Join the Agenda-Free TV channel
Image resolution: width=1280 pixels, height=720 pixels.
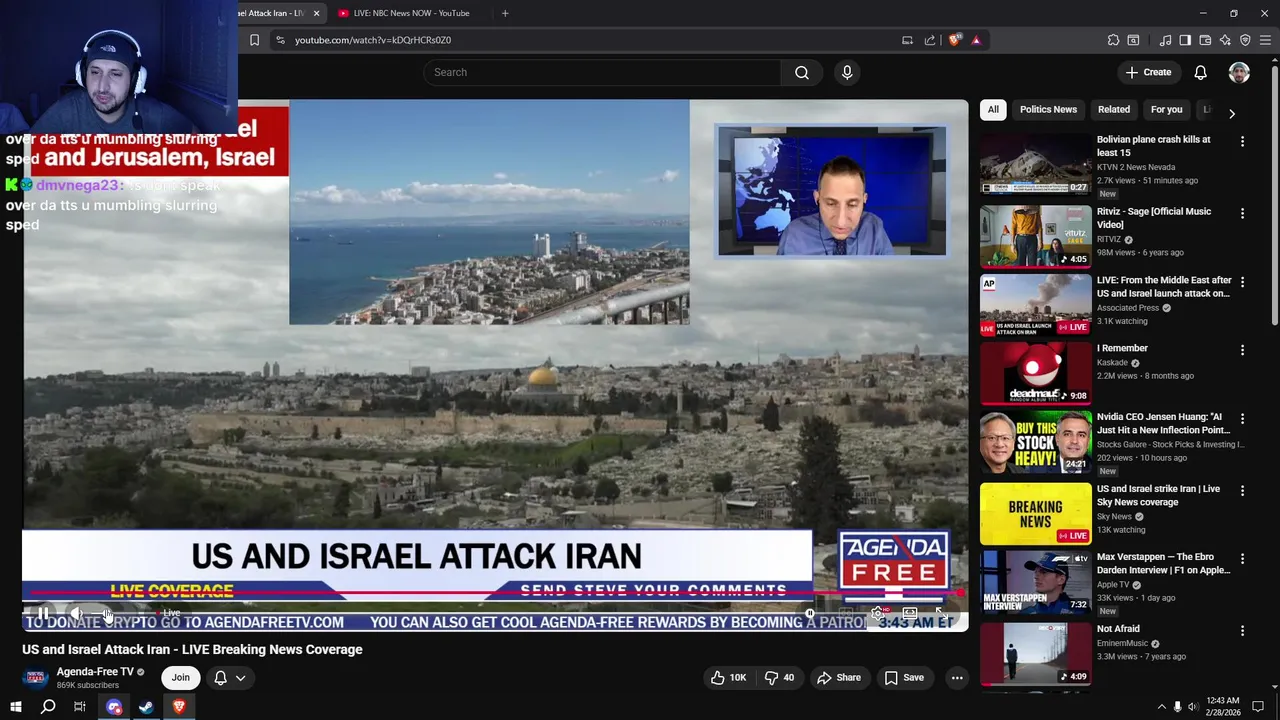click(180, 678)
